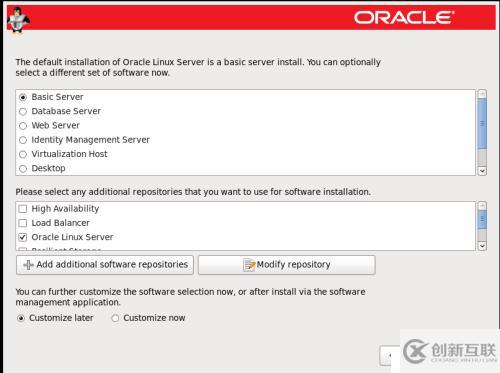The image size is (500, 373).
Task: Select Web Server installation type
Action: 23,126
